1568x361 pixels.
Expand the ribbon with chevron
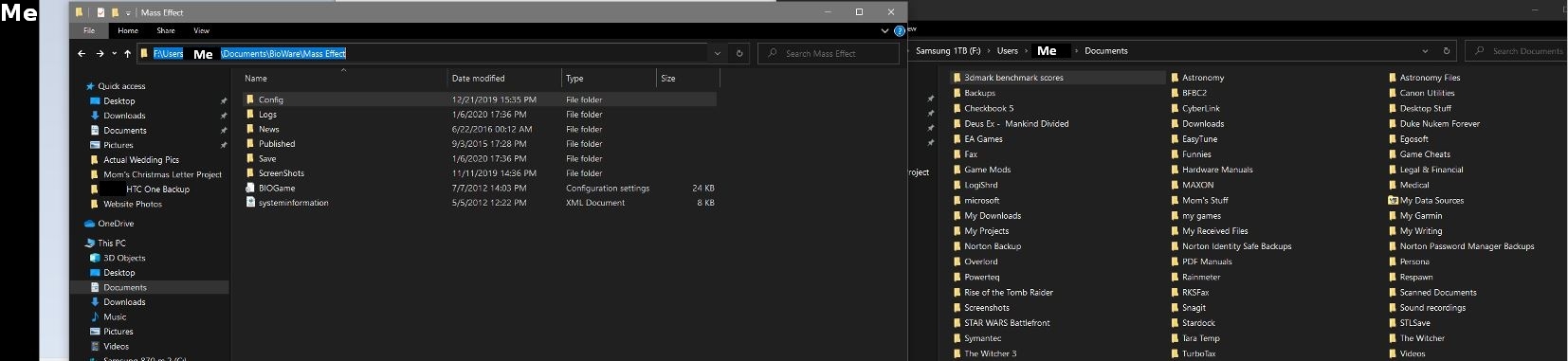(x=885, y=30)
